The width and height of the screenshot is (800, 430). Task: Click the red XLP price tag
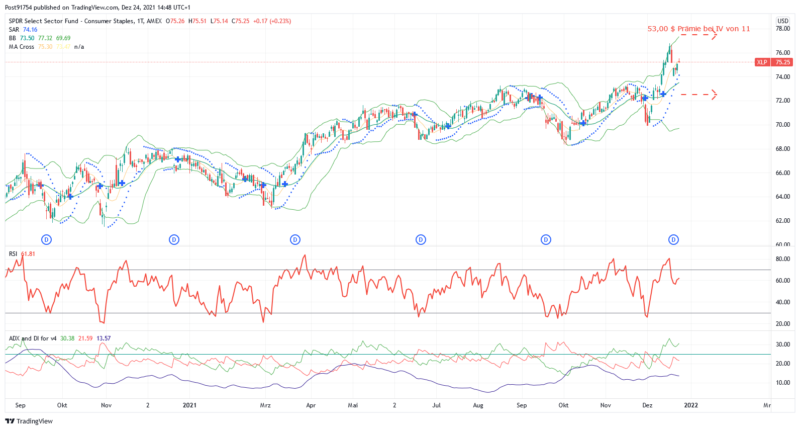click(x=762, y=62)
